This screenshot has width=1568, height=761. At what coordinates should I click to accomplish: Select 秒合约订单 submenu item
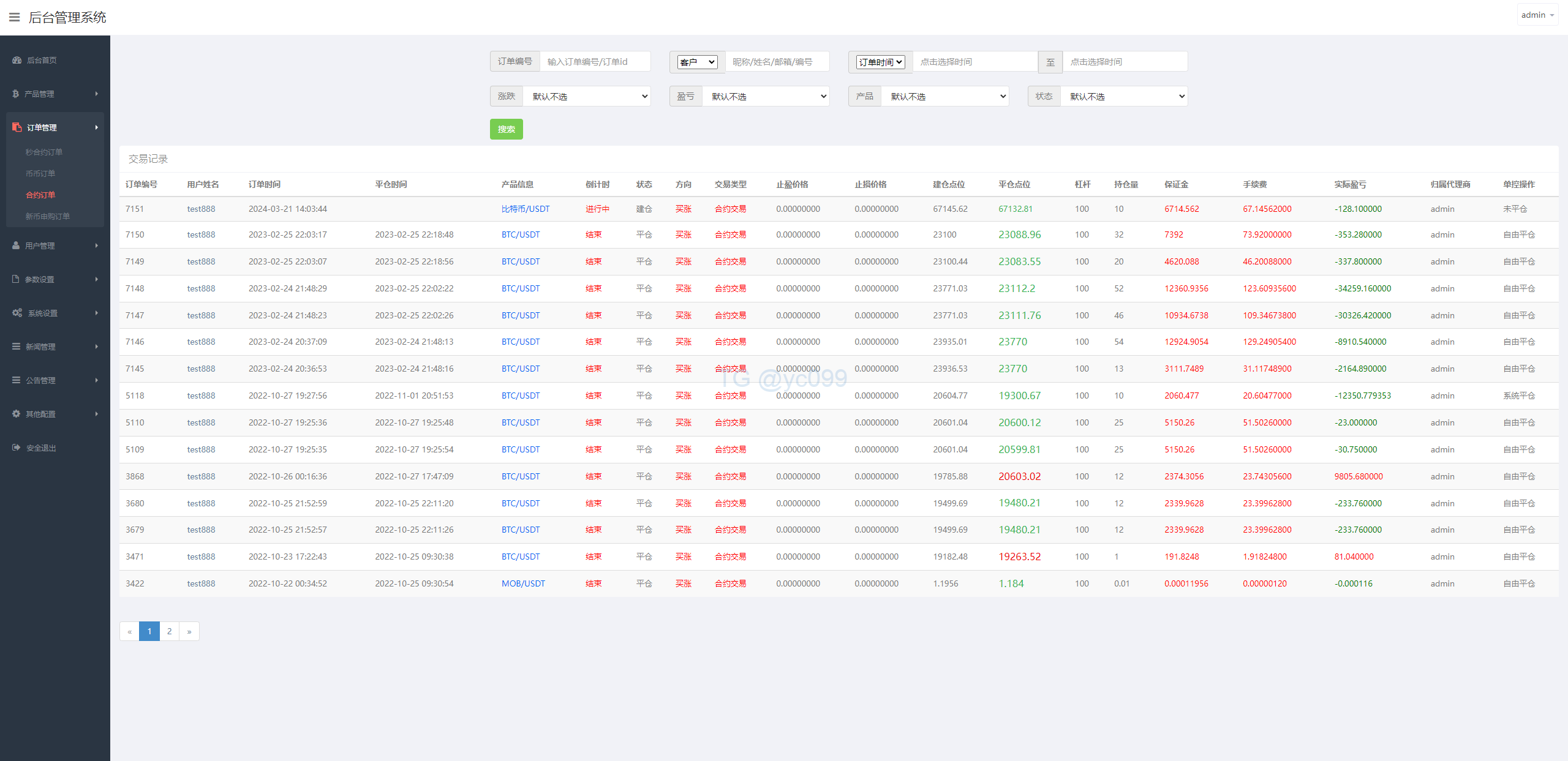click(x=44, y=152)
